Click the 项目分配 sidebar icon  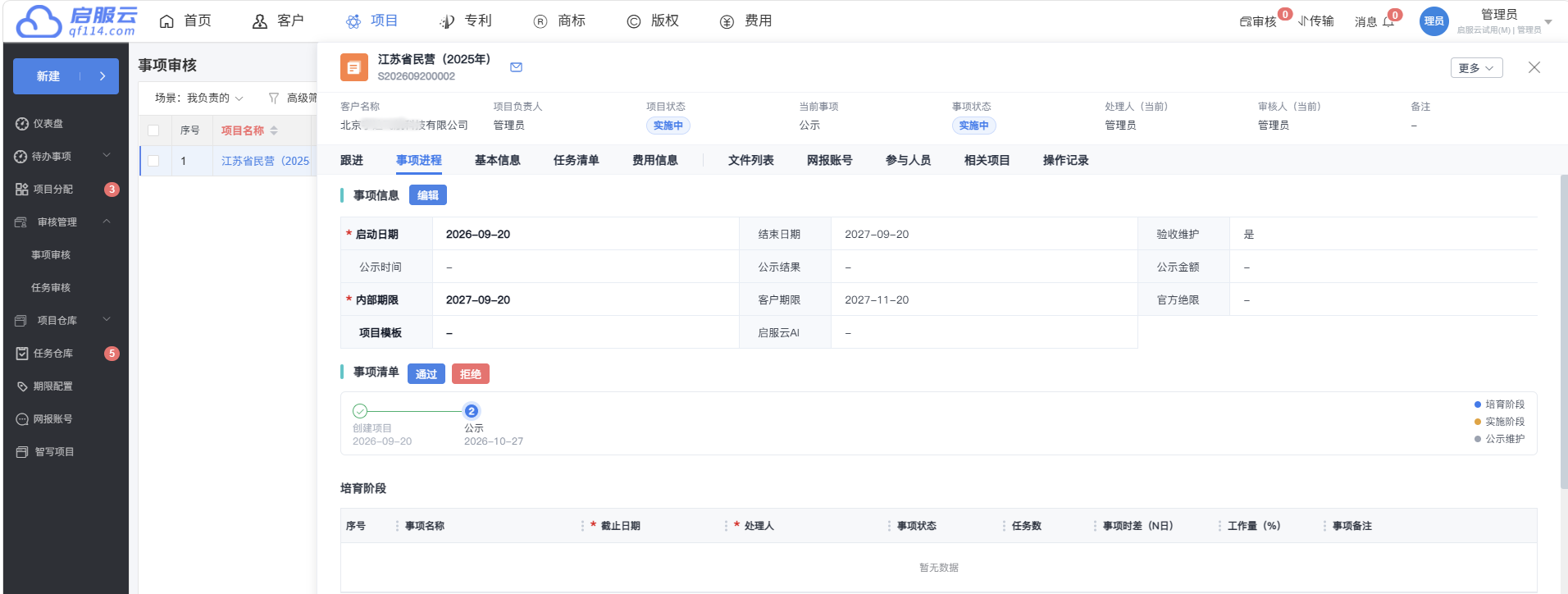click(x=22, y=190)
